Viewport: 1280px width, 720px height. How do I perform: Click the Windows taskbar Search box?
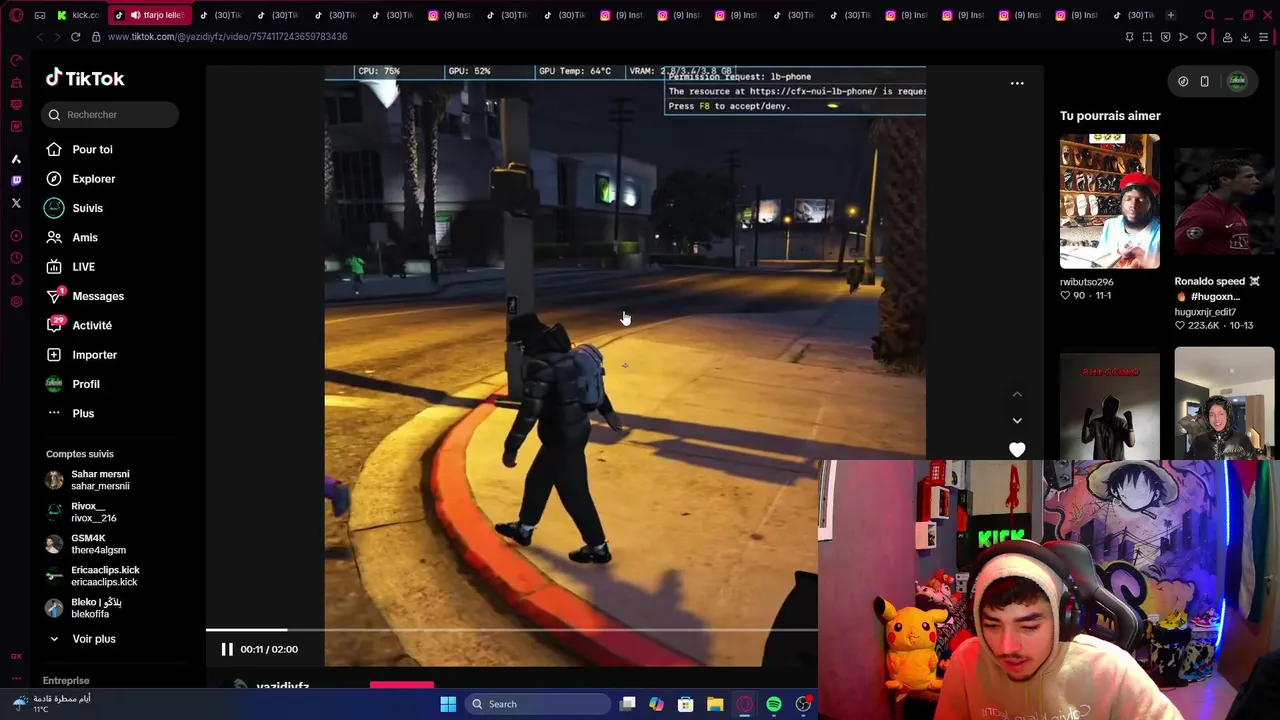click(x=538, y=704)
